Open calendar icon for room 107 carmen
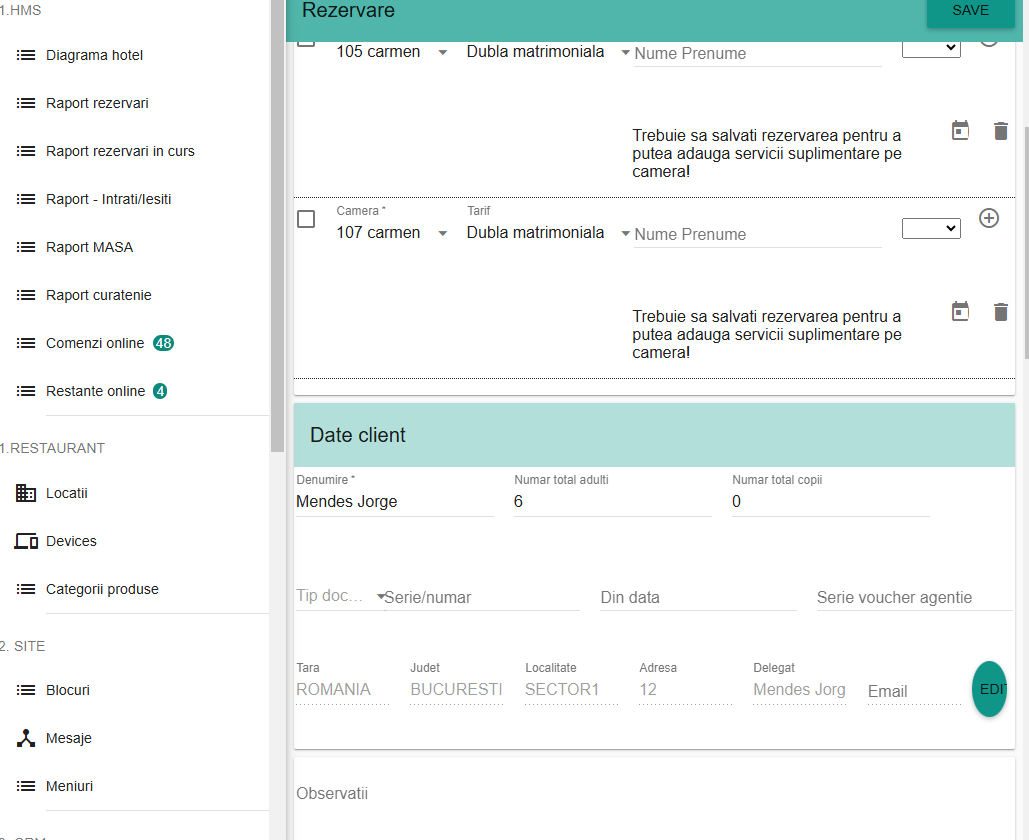This screenshot has height=840, width=1029. pos(960,312)
